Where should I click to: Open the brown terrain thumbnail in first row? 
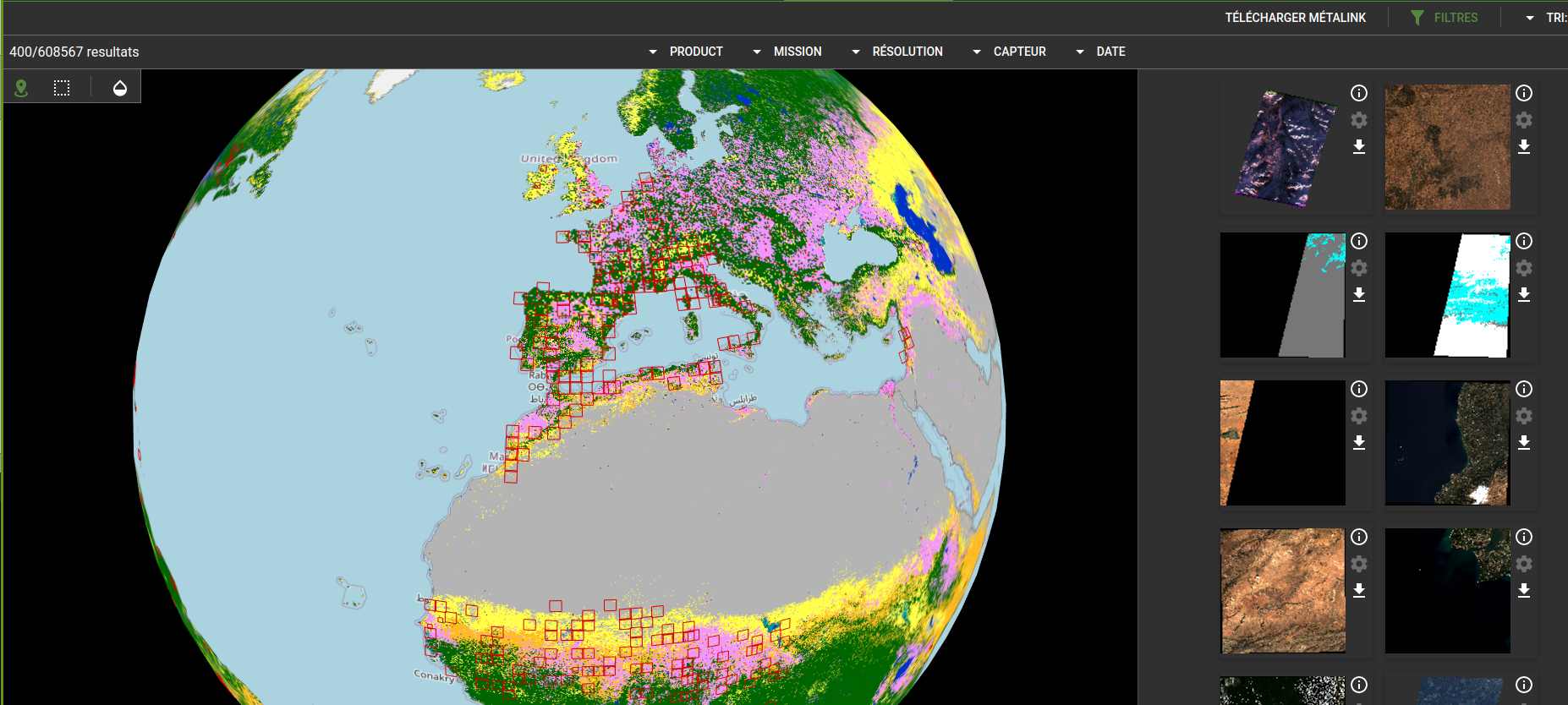1448,147
